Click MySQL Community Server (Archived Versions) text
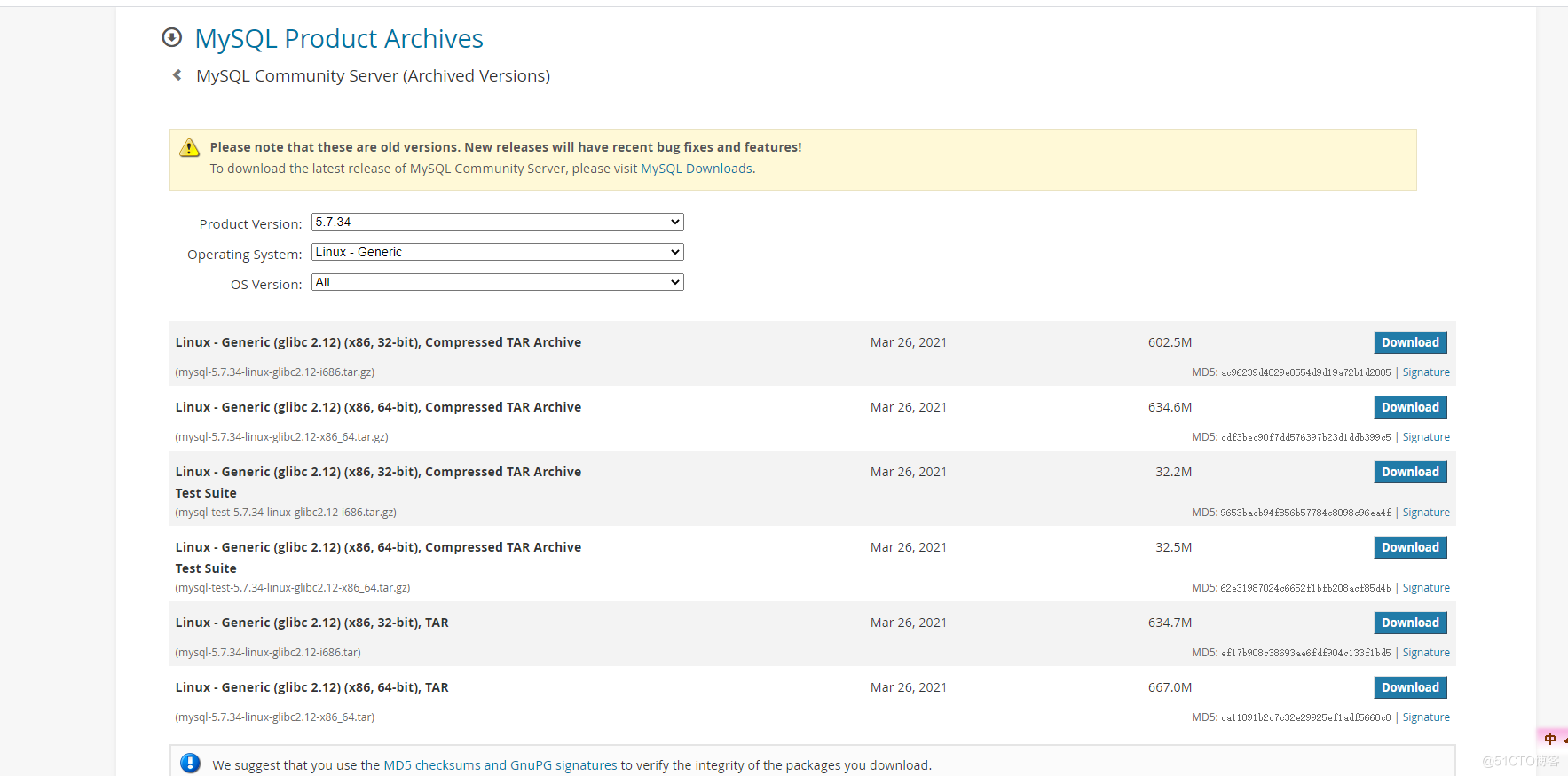This screenshot has width=1568, height=776. tap(373, 76)
